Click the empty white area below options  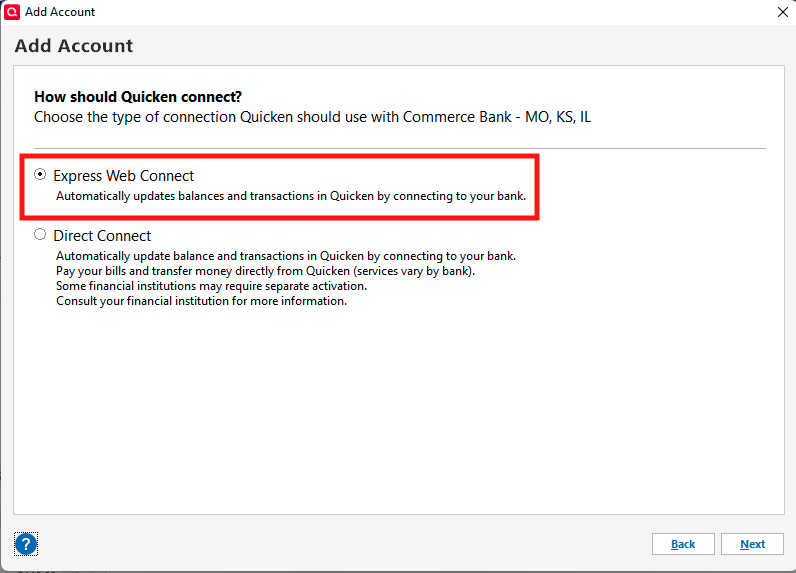tap(400, 410)
